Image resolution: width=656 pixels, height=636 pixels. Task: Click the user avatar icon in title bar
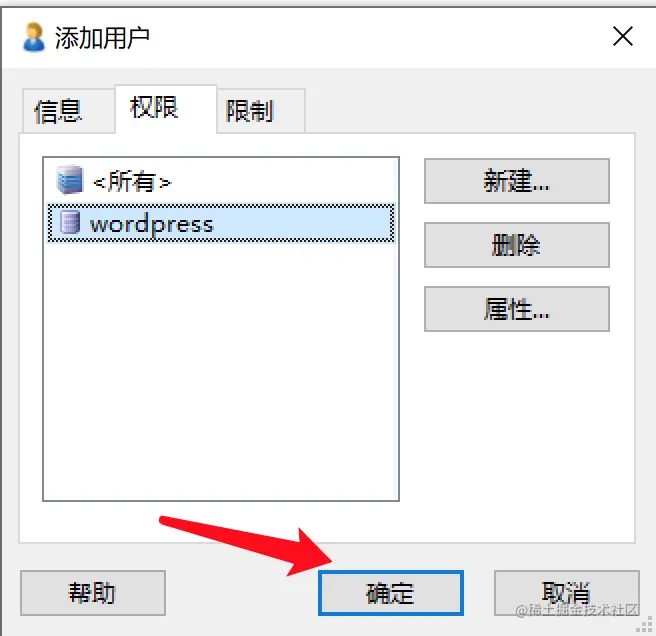coord(33,37)
